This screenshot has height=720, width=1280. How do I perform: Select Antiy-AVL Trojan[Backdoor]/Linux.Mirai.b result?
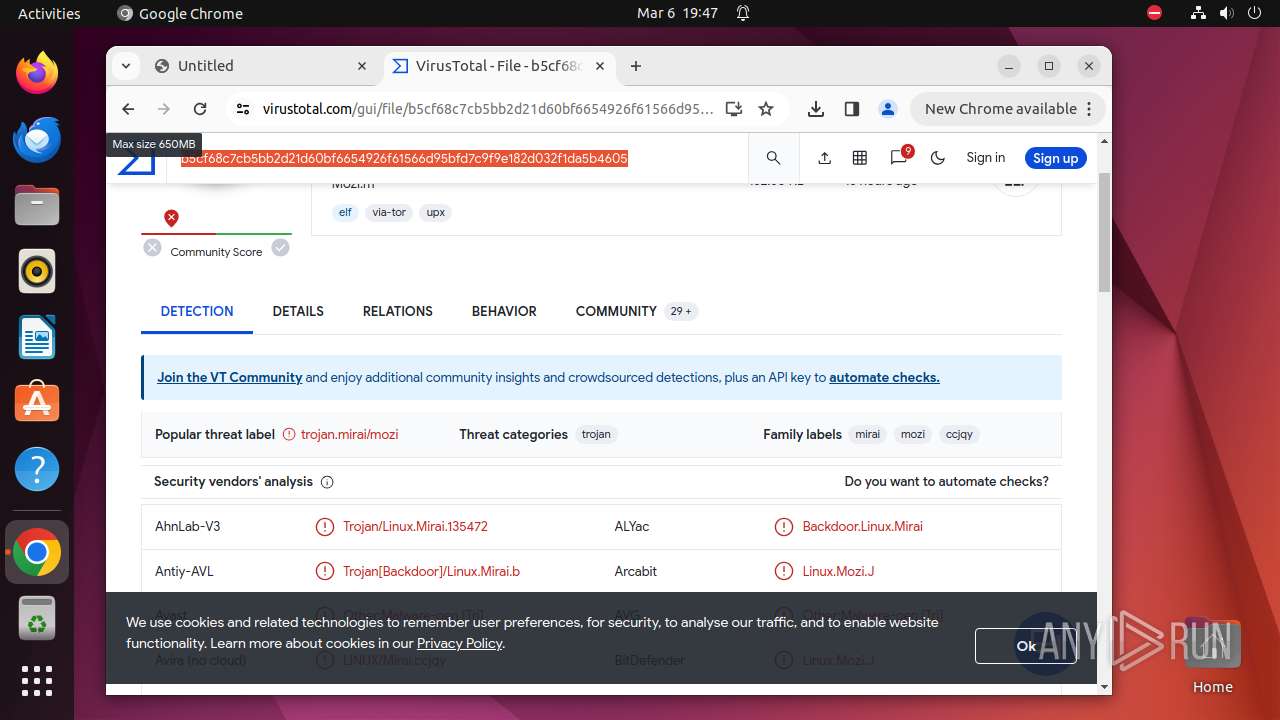point(431,571)
